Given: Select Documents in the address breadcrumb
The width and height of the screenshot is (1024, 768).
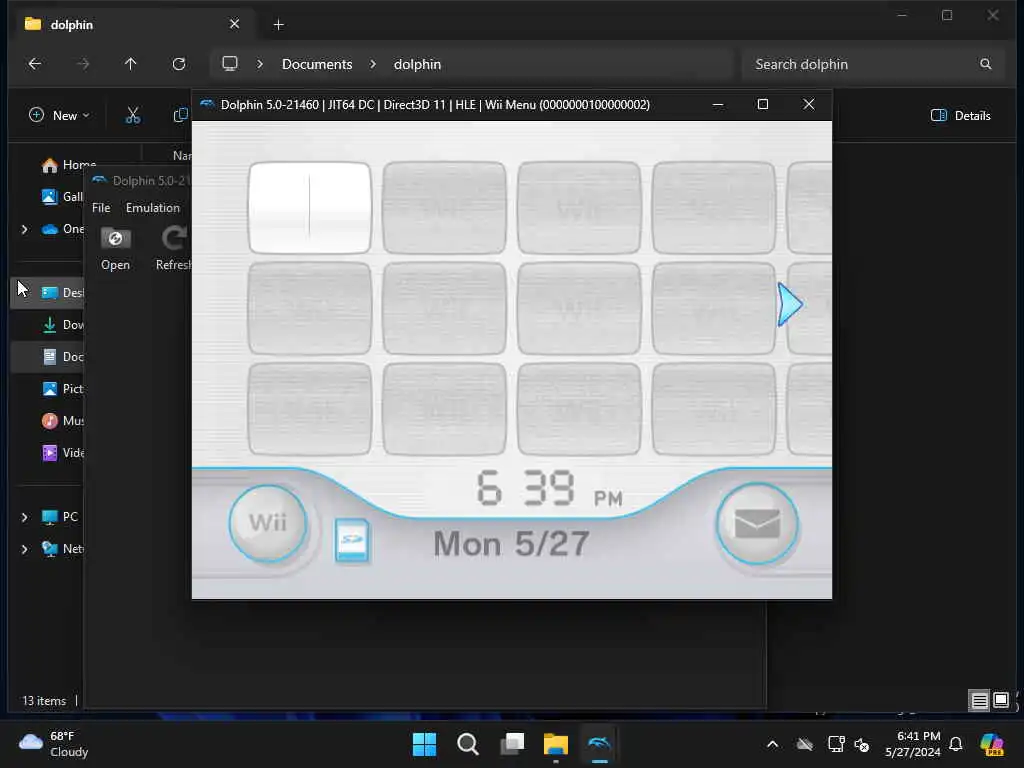Looking at the screenshot, I should pos(317,64).
